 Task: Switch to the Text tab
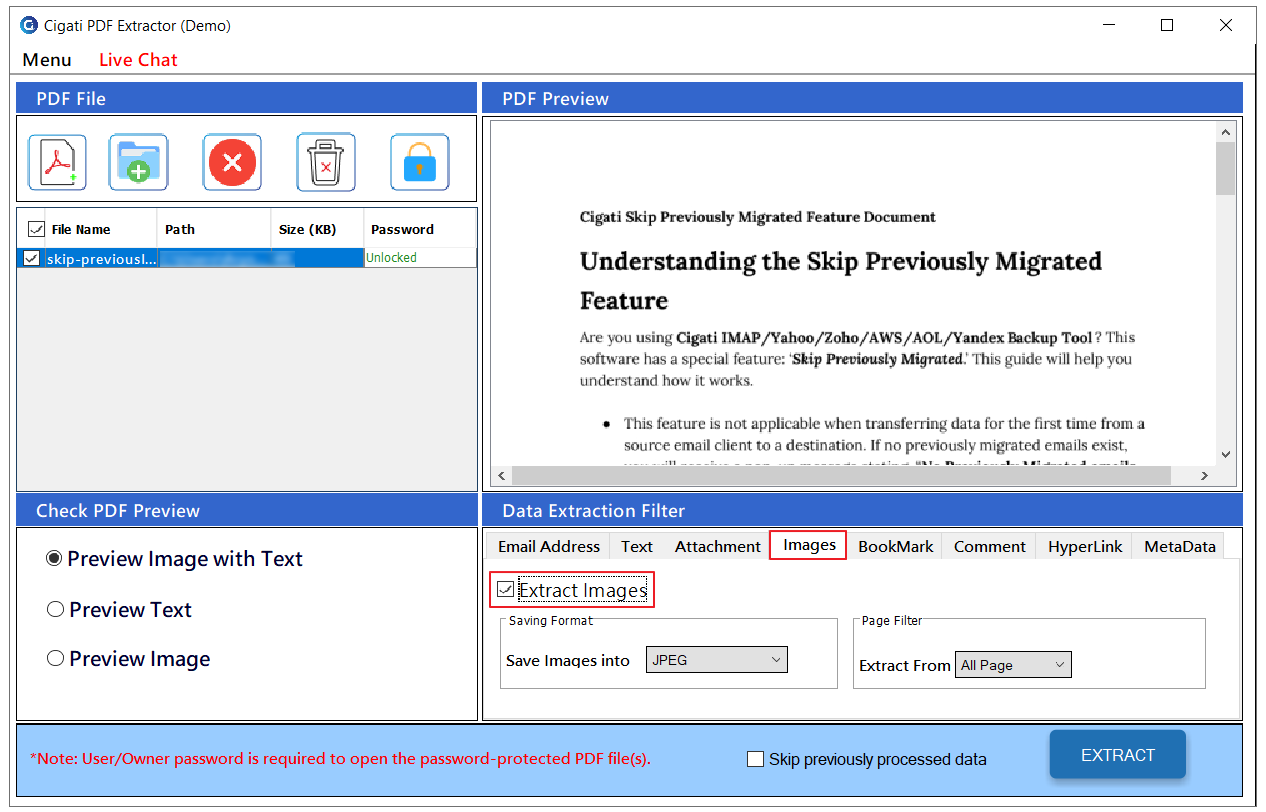[637, 546]
